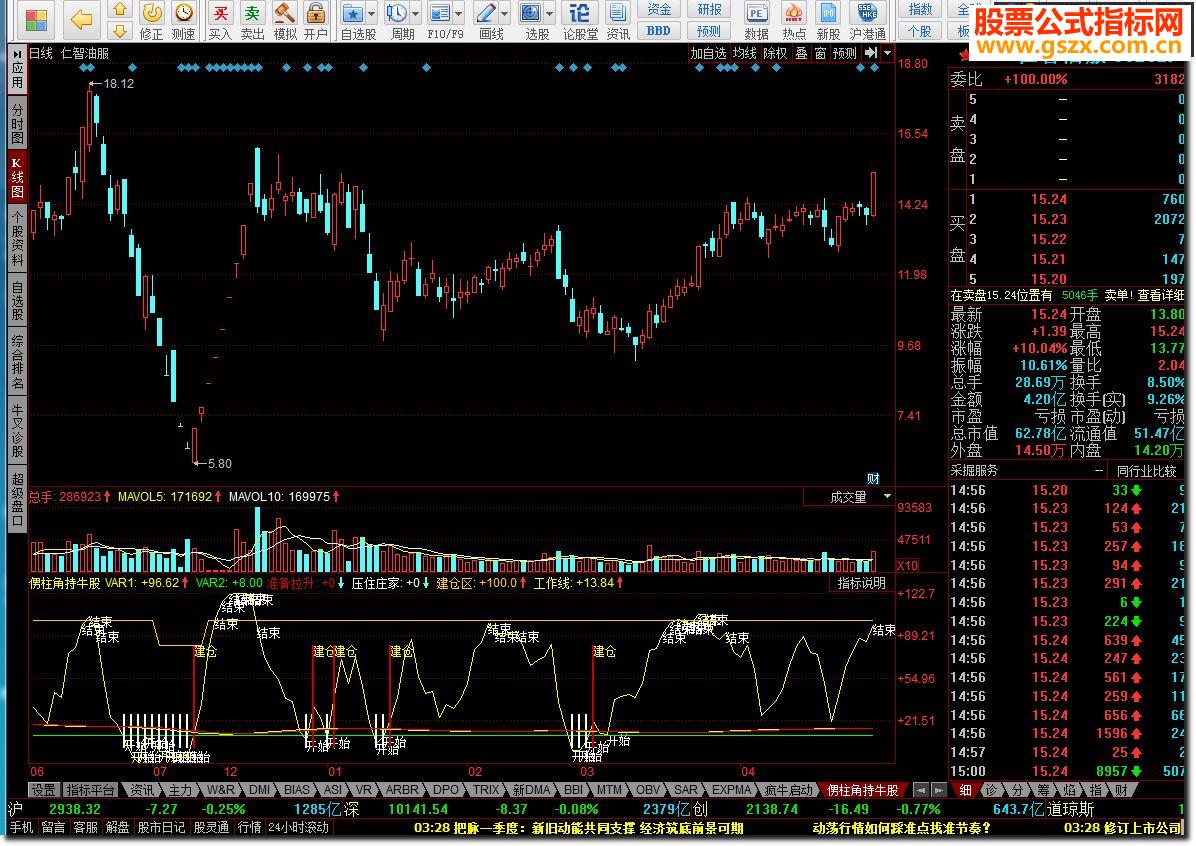Click the 开户 lock icon
1196x846 pixels.
click(x=316, y=21)
